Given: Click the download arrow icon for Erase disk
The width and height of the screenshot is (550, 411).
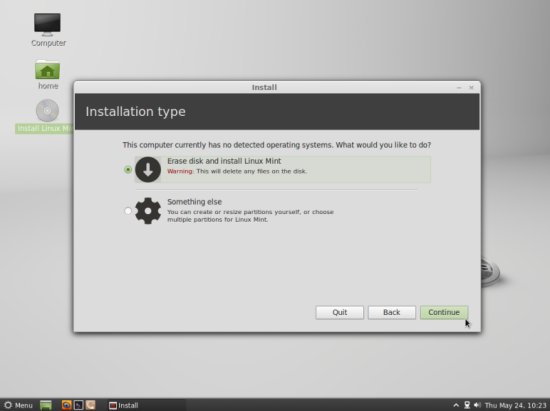Looking at the screenshot, I should click(x=148, y=170).
